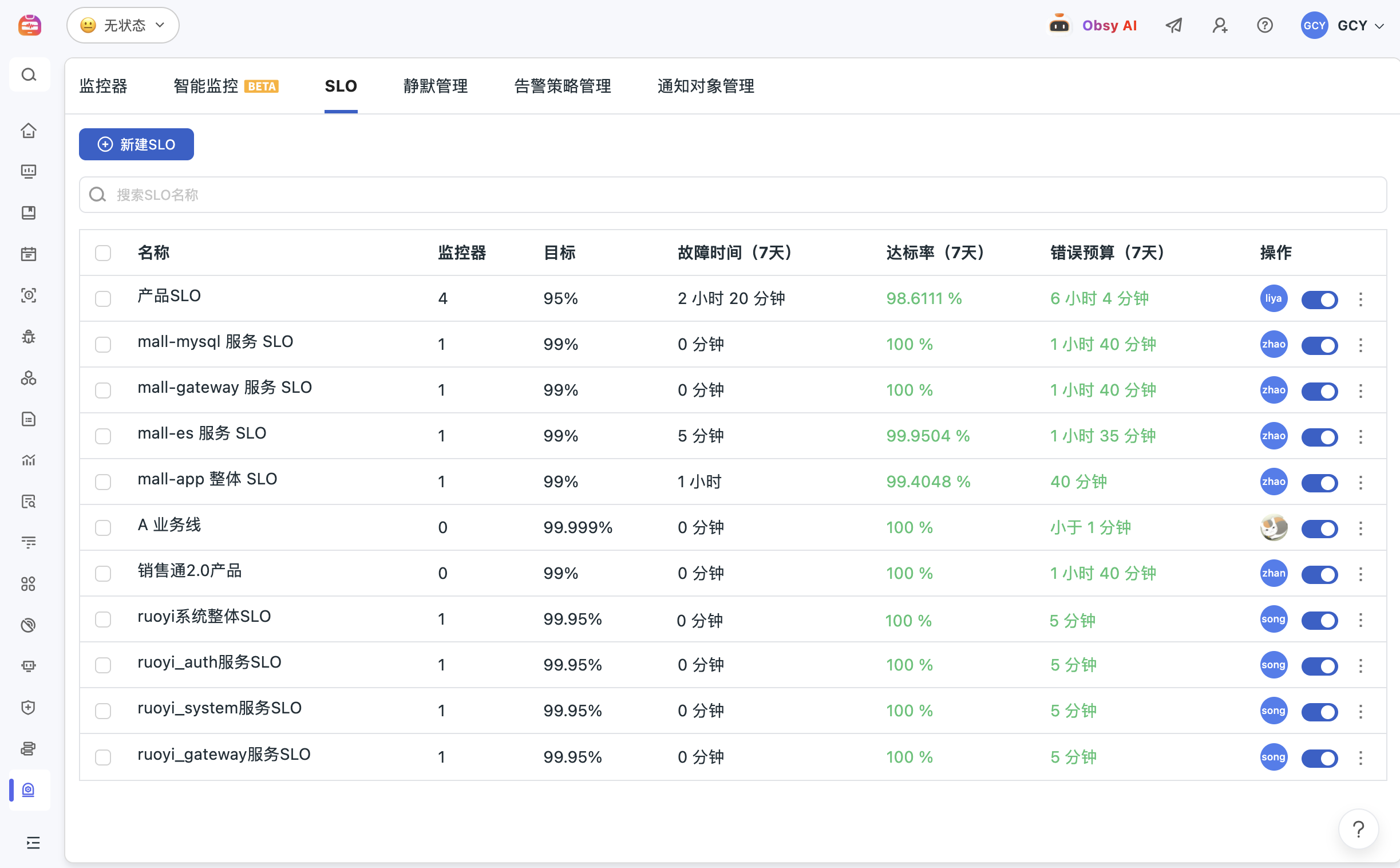Click the 99.999% target value
Viewport: 1400px width, 868px height.
coord(578,527)
